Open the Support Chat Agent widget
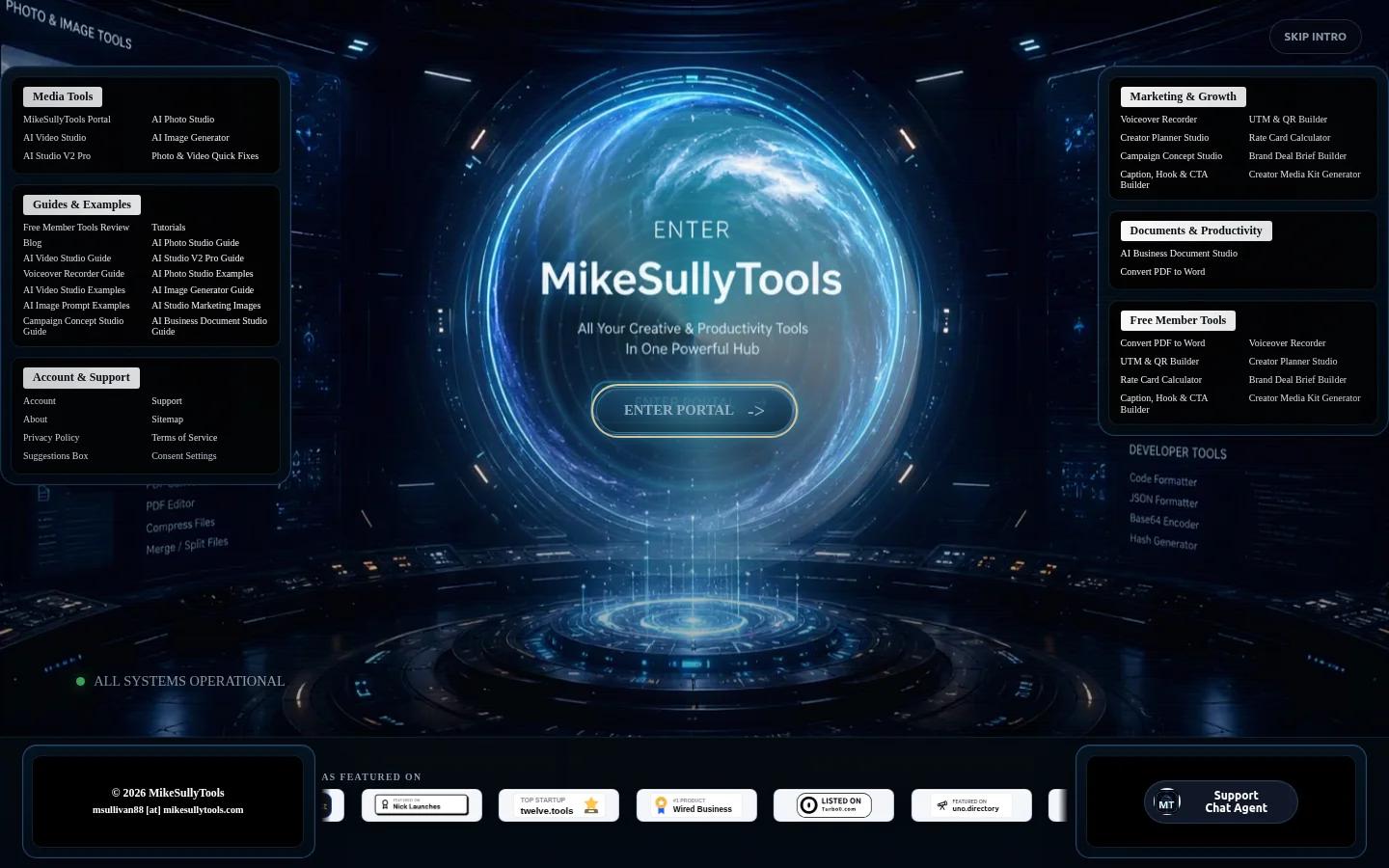 tap(1221, 802)
